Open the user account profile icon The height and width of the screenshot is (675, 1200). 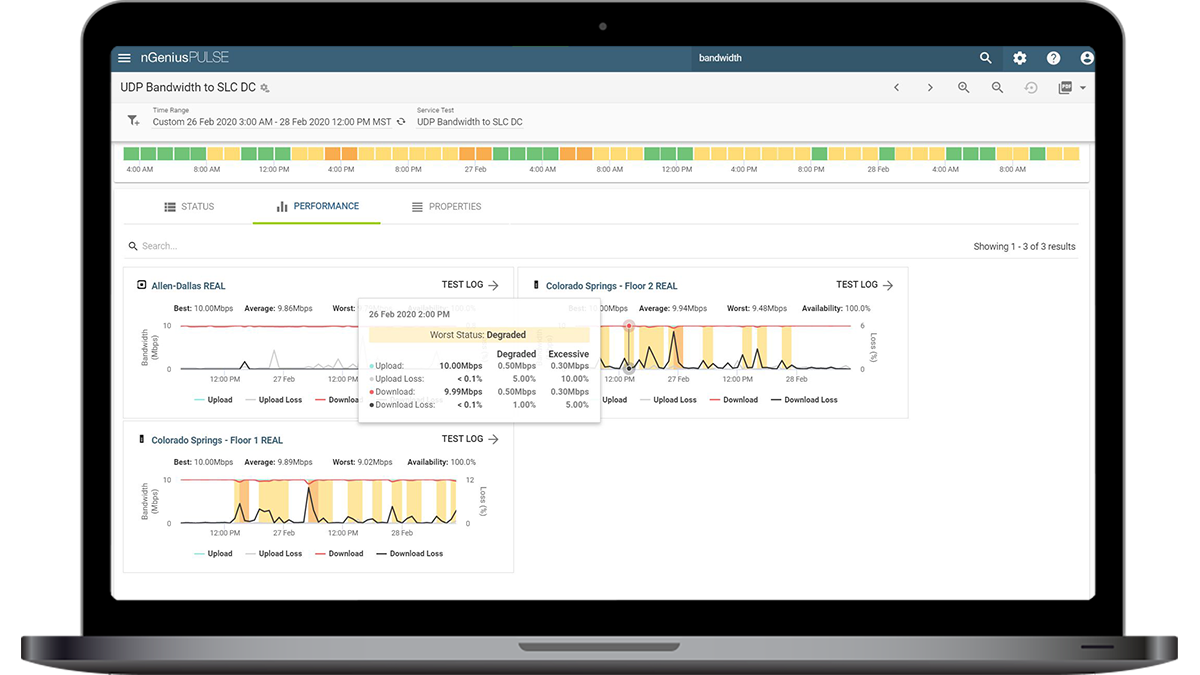click(1086, 58)
